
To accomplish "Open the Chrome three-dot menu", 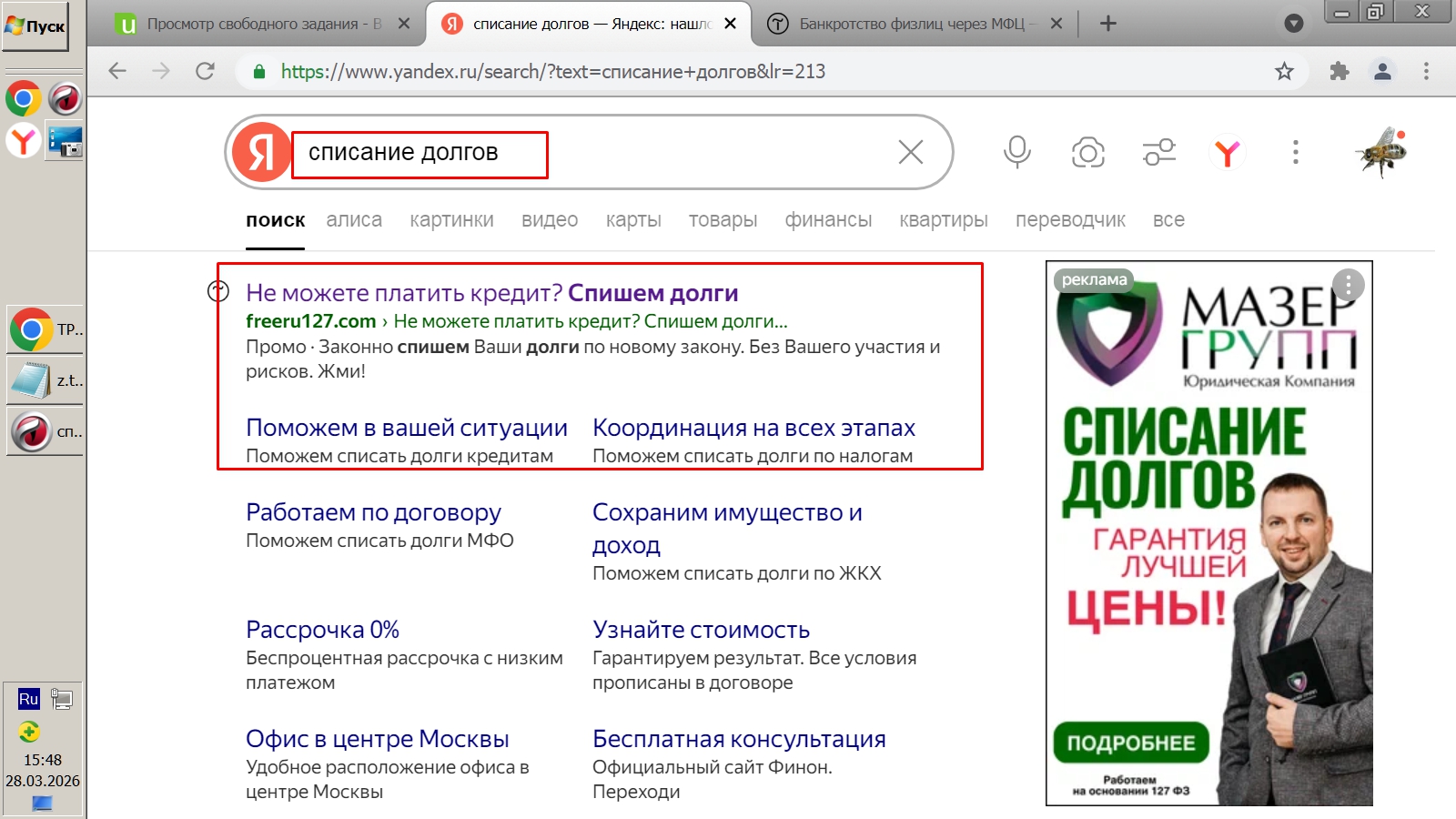I will pos(1426,71).
